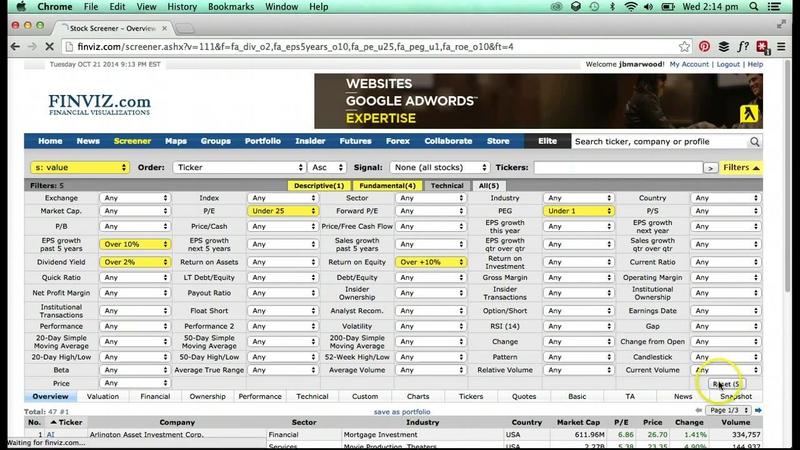This screenshot has height=450, width=800.
Task: Open the Help link
Action: tap(755, 64)
